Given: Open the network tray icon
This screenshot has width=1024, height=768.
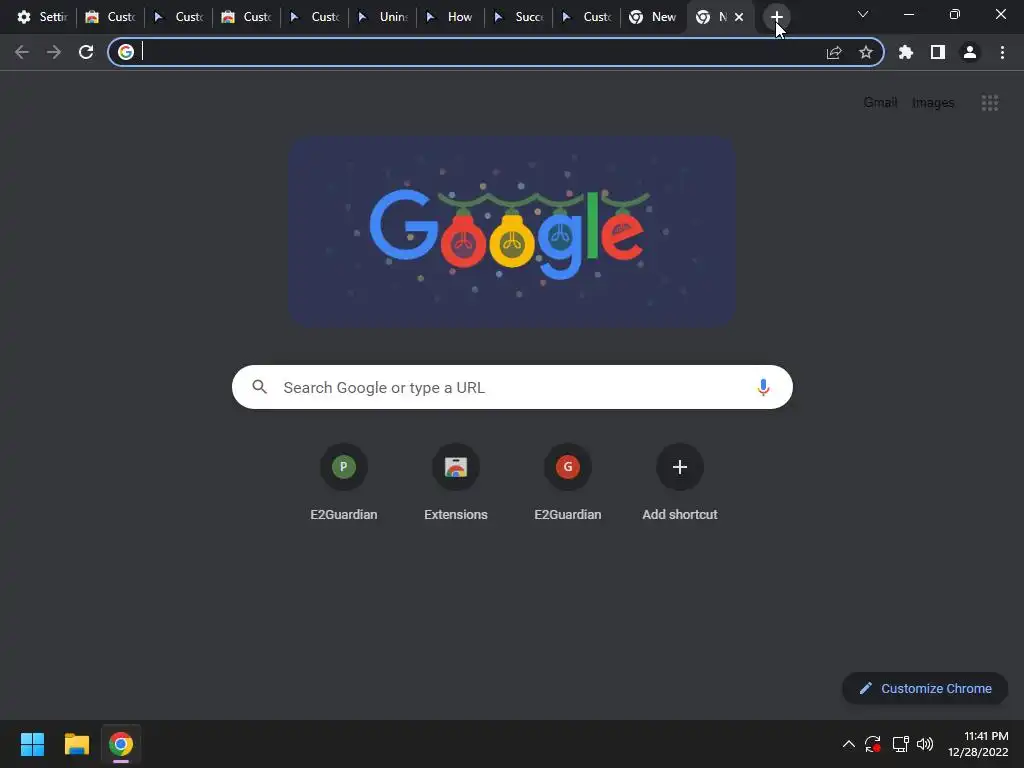Looking at the screenshot, I should tap(901, 744).
